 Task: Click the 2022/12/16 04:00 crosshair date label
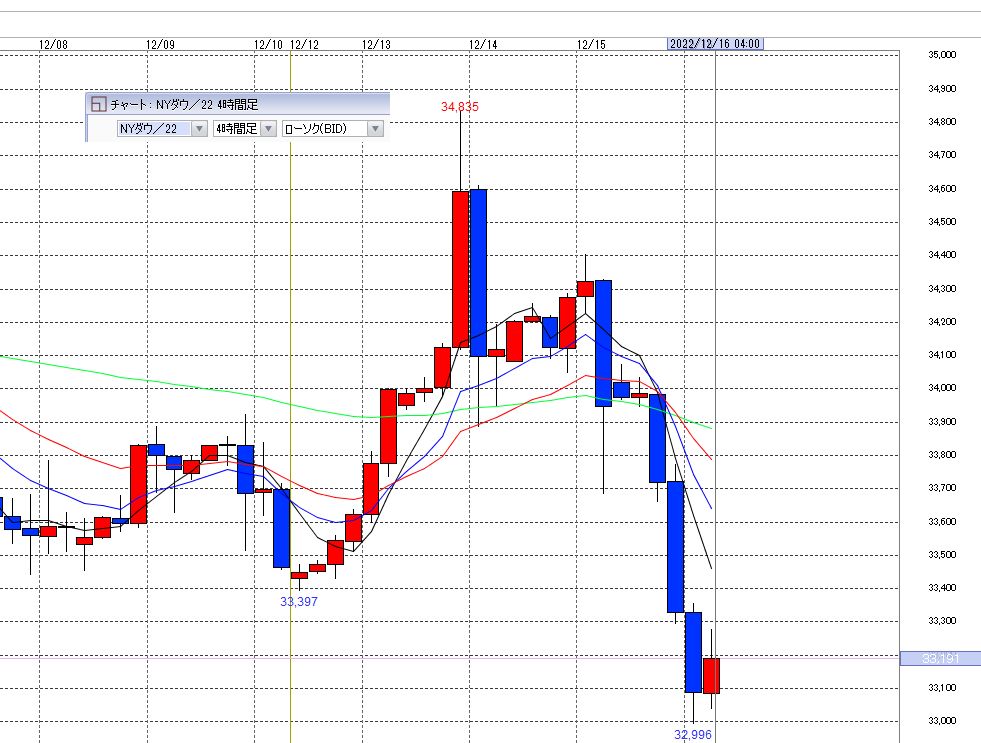[x=715, y=44]
